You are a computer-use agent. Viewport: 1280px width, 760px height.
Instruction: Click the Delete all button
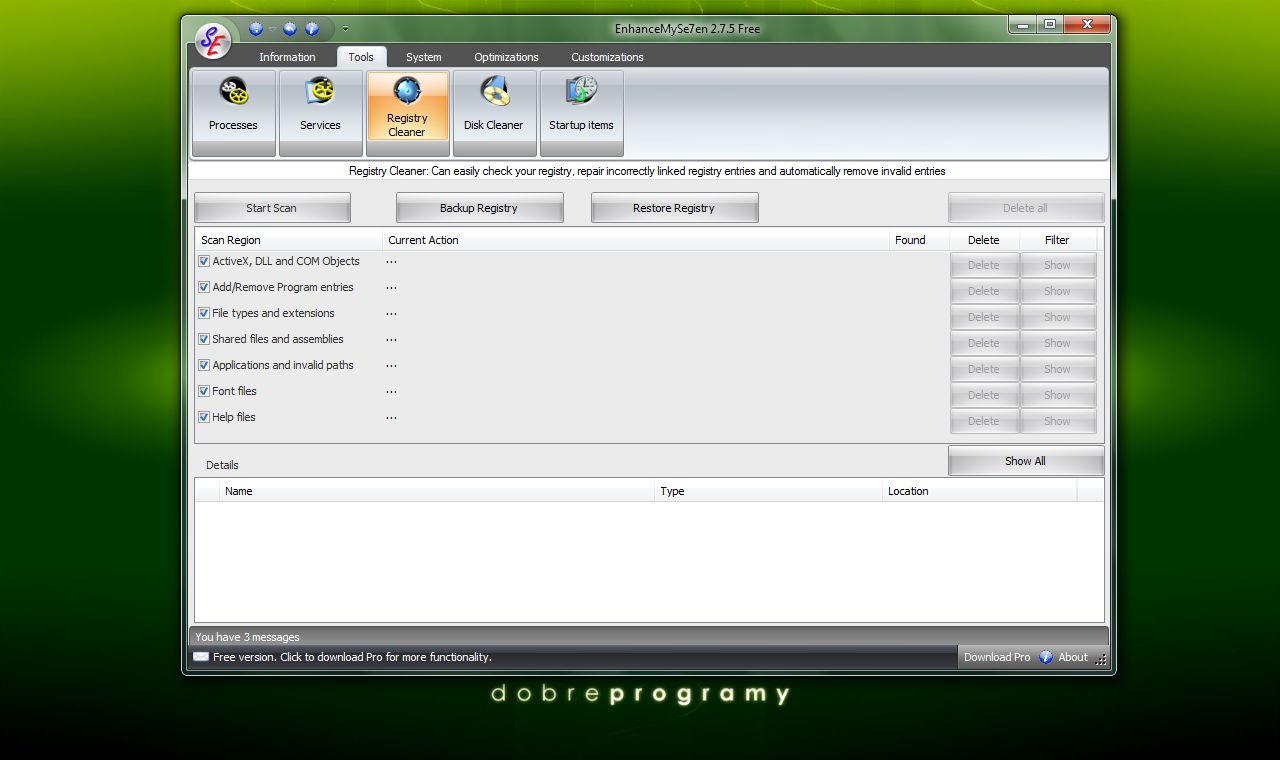click(1026, 208)
